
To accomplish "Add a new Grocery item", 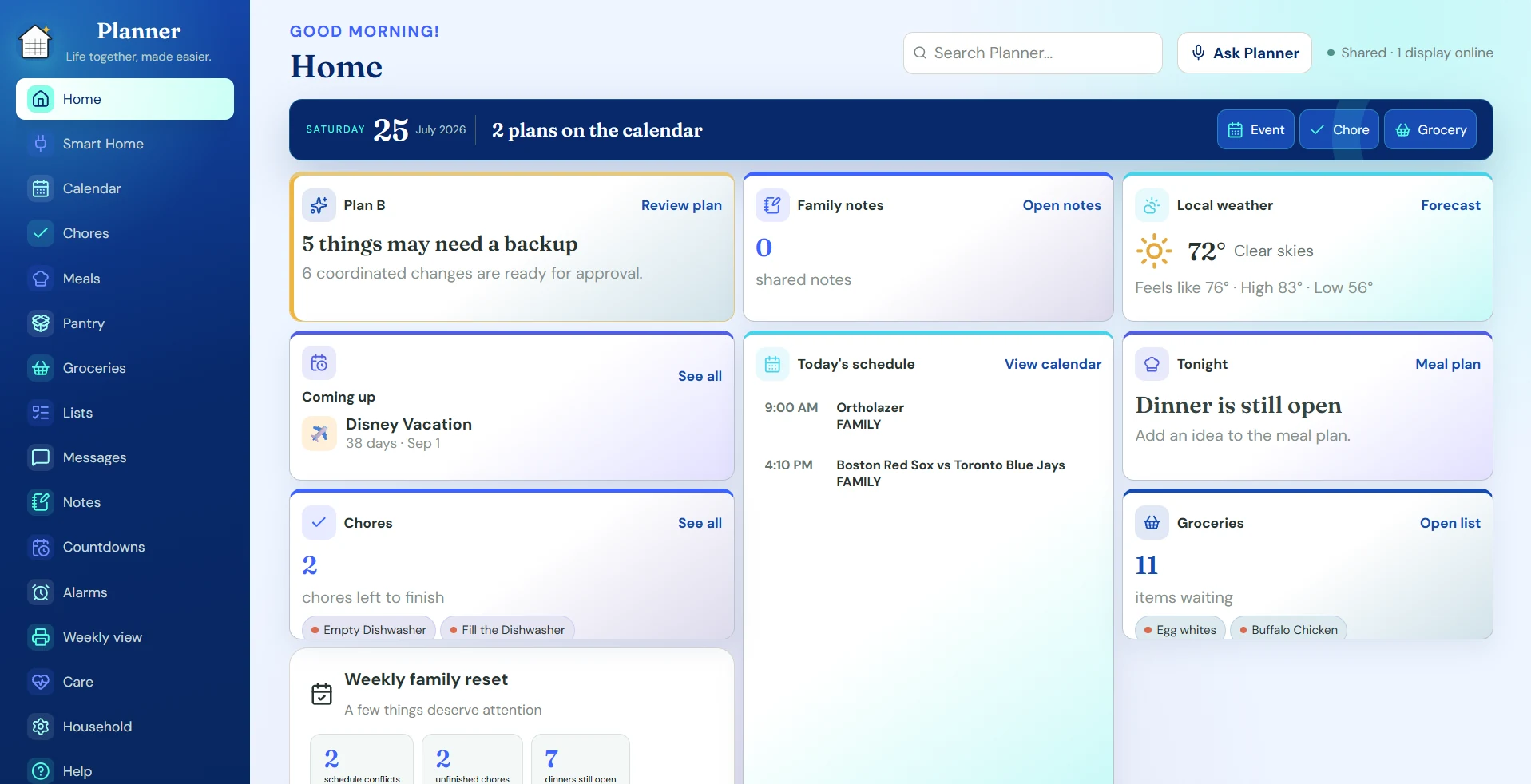I will pyautogui.click(x=1430, y=129).
